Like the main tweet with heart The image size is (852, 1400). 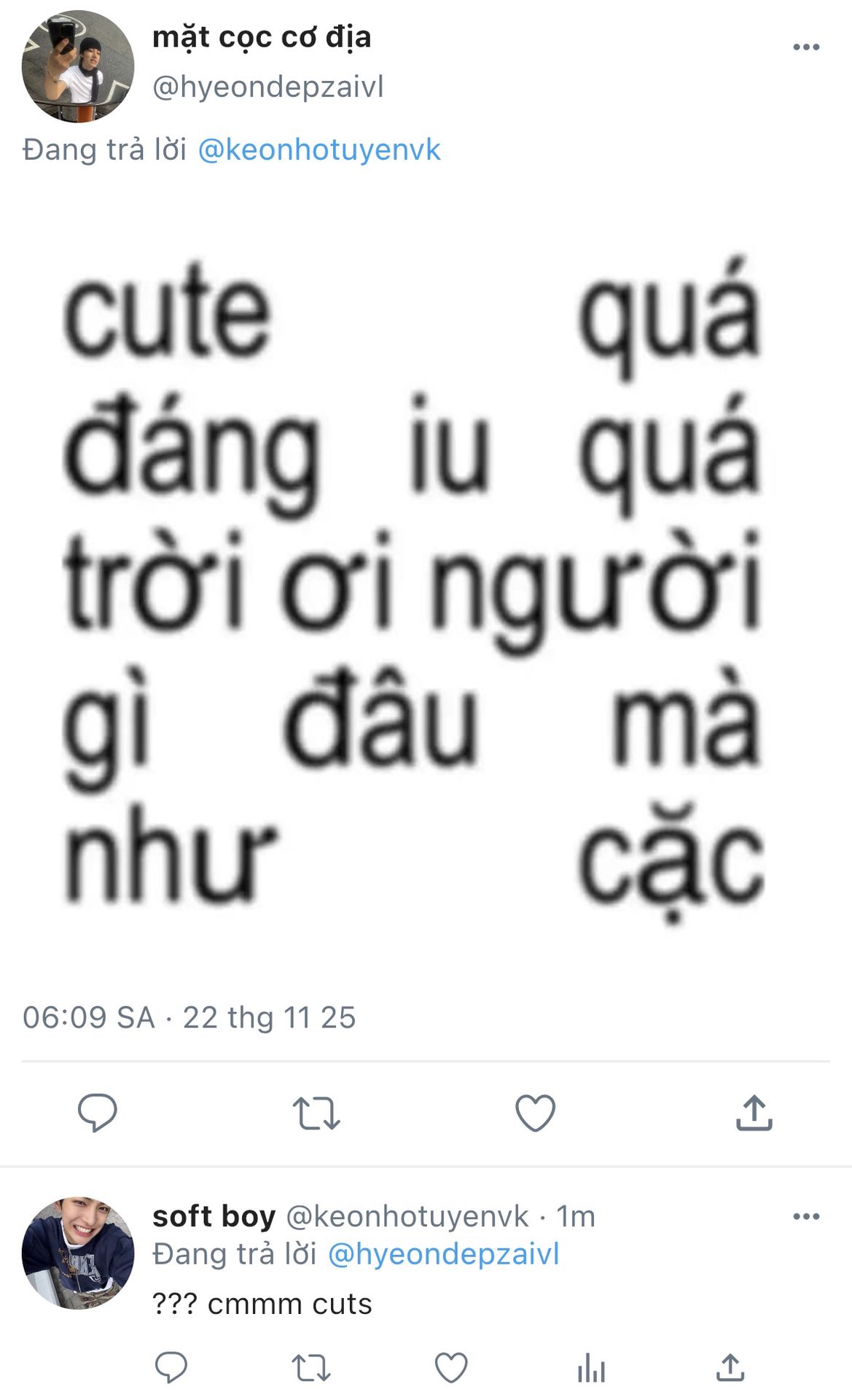click(535, 1113)
